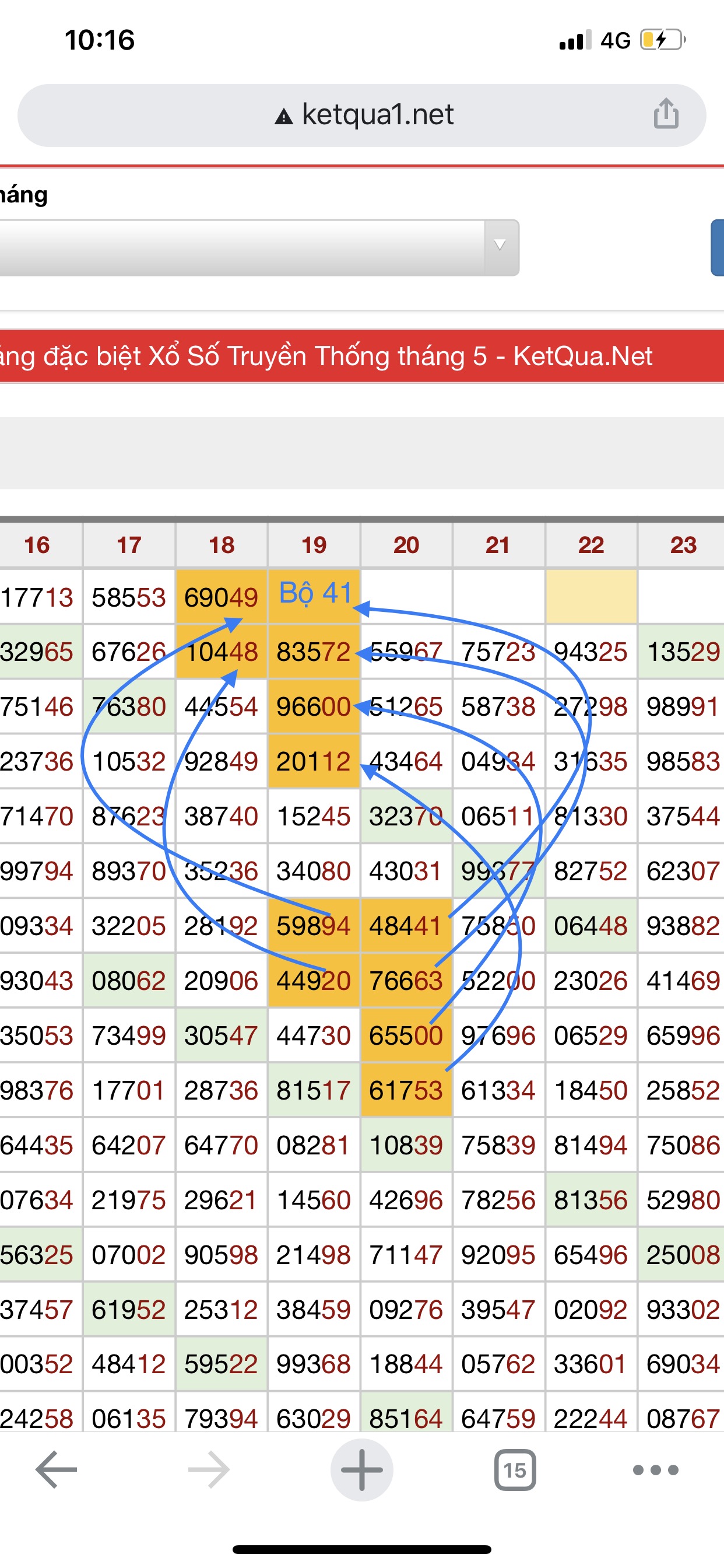Viewport: 724px width, 1568px height.
Task: Tap the ketqua1.net address bar
Action: pyautogui.click(x=377, y=114)
